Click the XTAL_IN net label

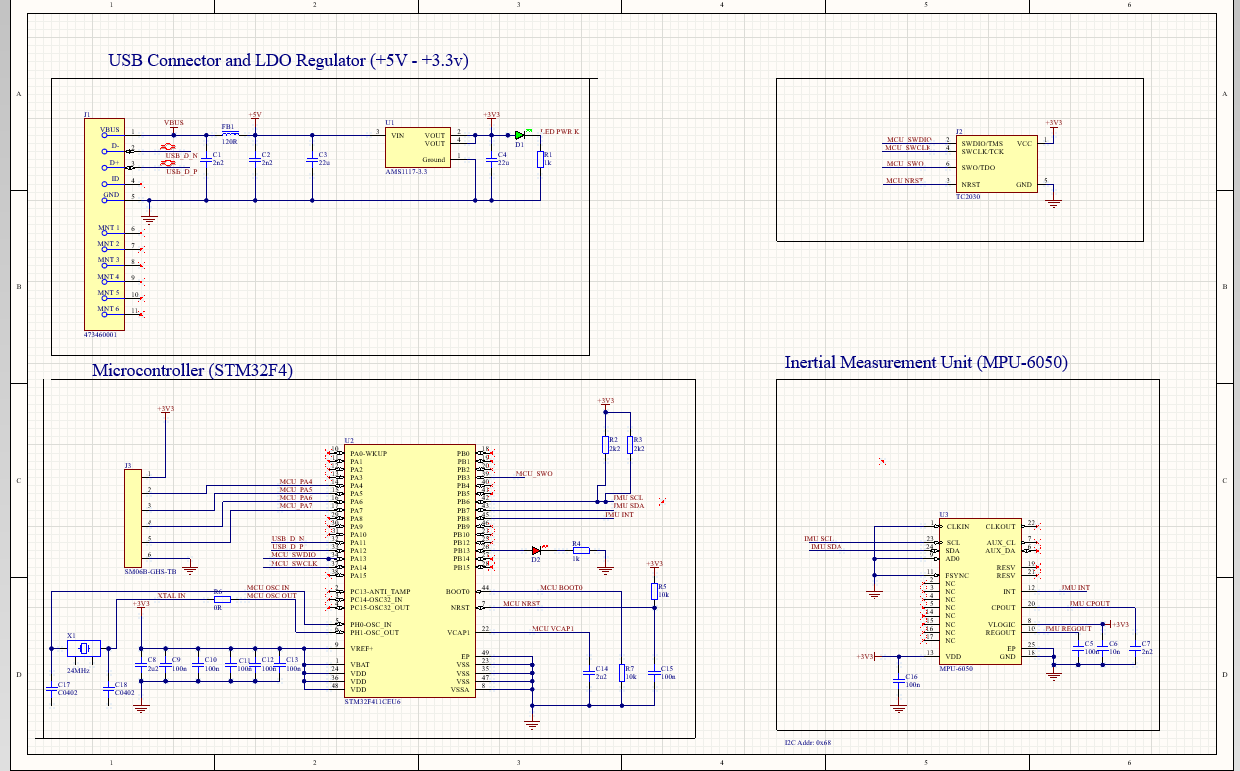pos(171,596)
